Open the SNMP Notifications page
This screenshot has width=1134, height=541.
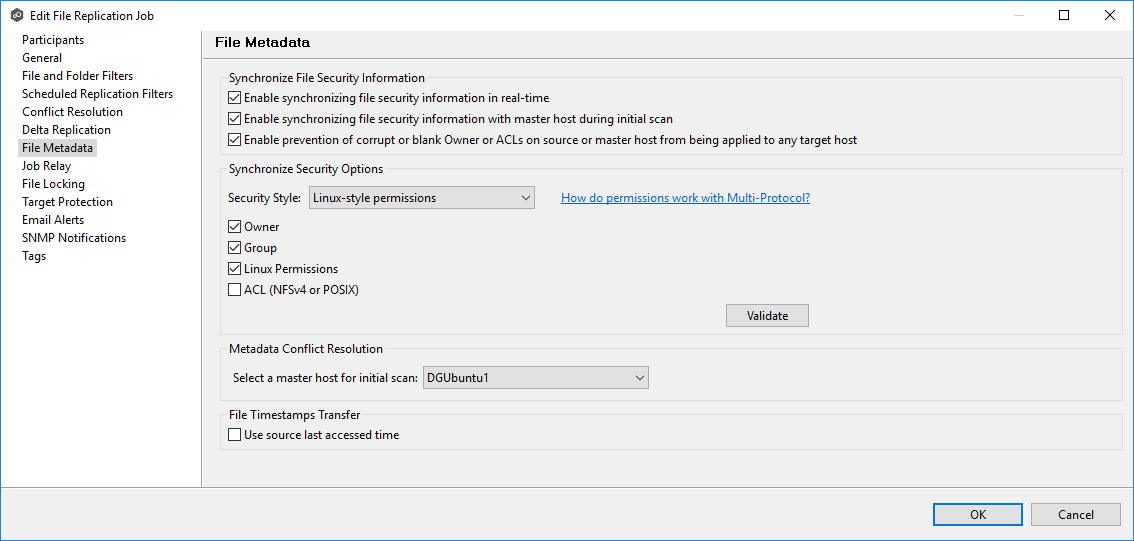[x=74, y=238]
